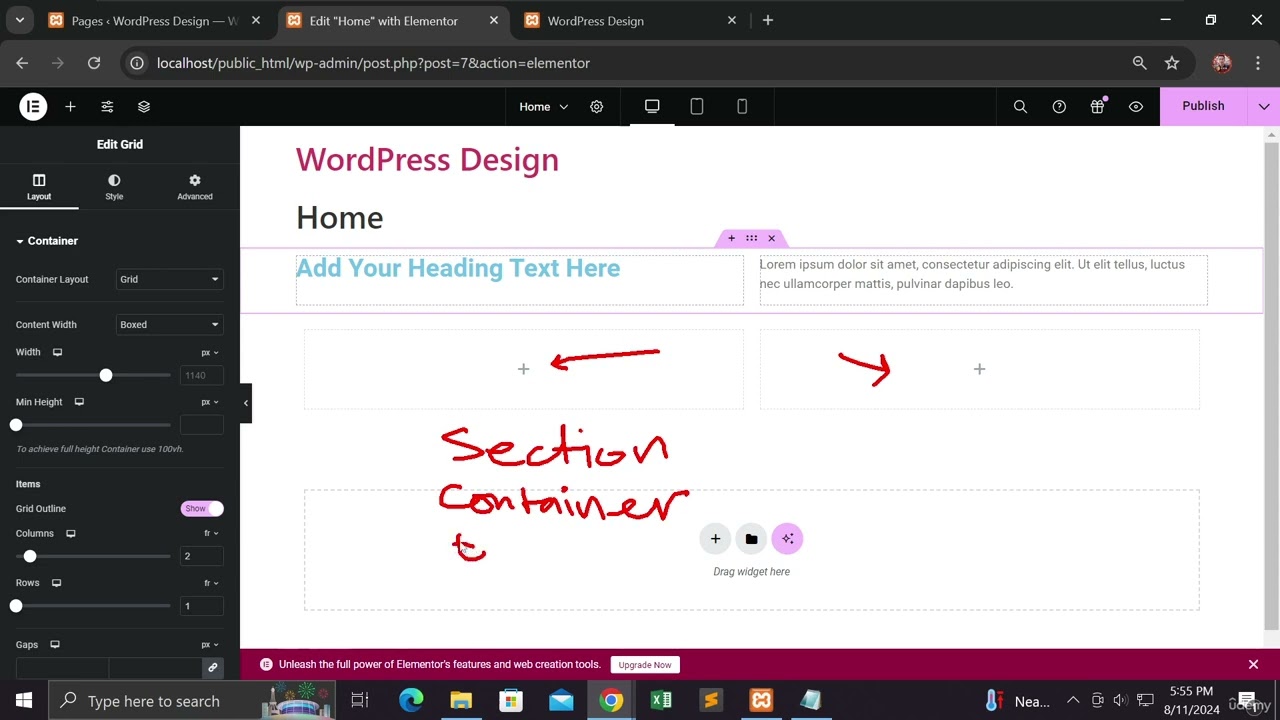Toggle Grid Outline Show switch
This screenshot has height=720, width=1280.
click(x=202, y=508)
